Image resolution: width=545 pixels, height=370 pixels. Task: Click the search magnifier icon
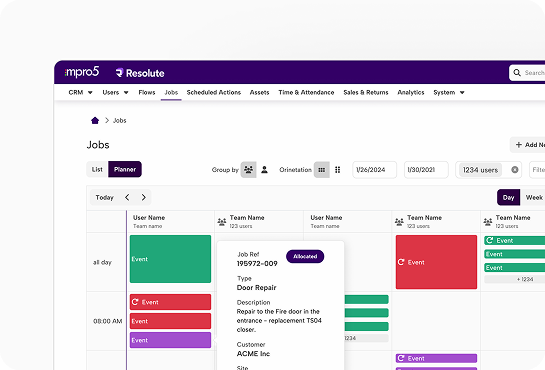(517, 73)
